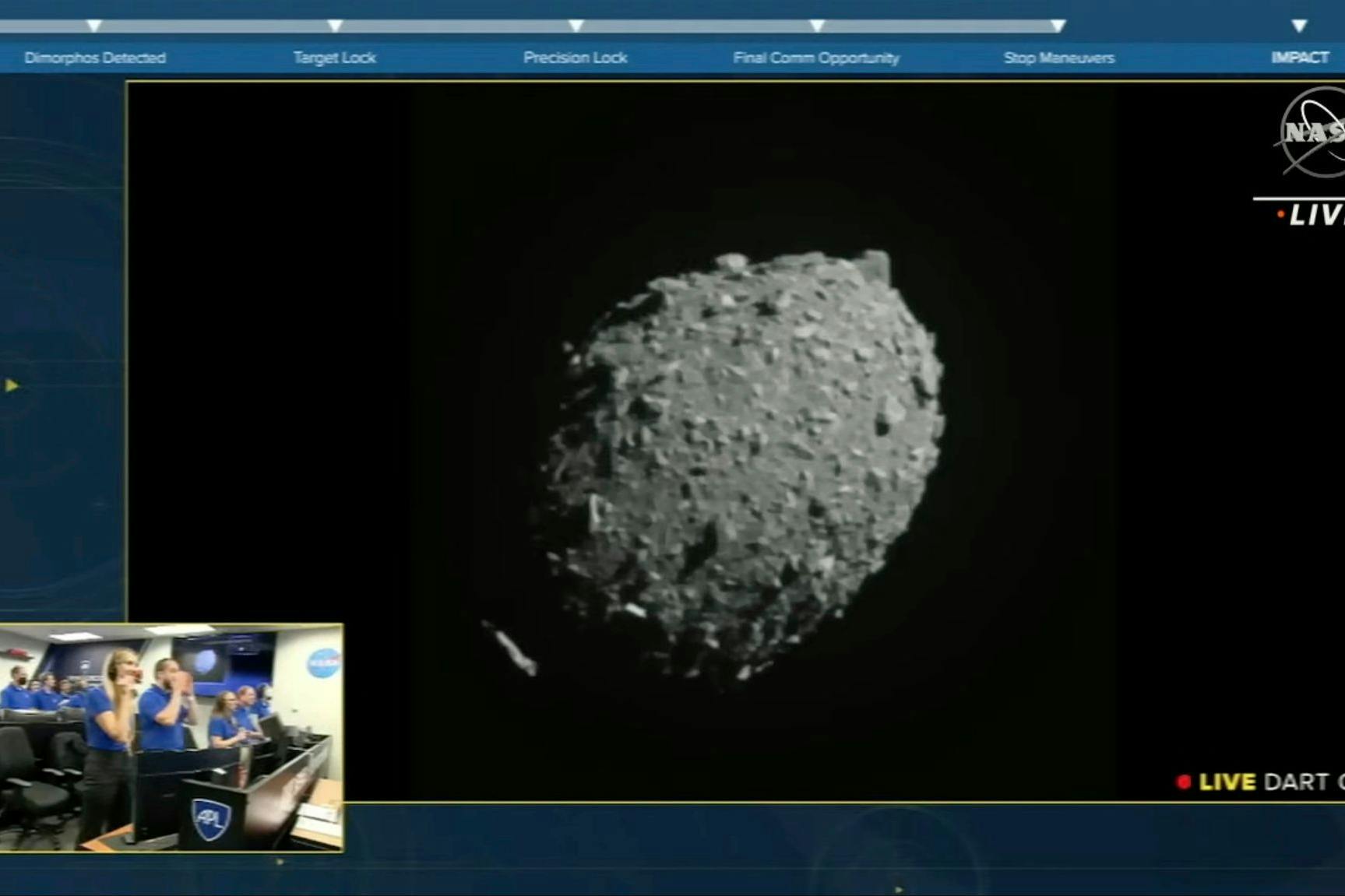Viewport: 1345px width, 896px height.
Task: Click the blue Earth graphic screen in the inset video
Action: tap(204, 661)
